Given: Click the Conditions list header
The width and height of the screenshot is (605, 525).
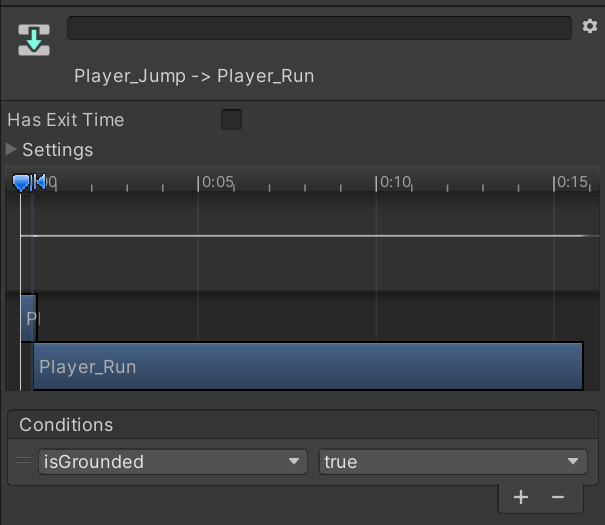Looking at the screenshot, I should pyautogui.click(x=66, y=425).
